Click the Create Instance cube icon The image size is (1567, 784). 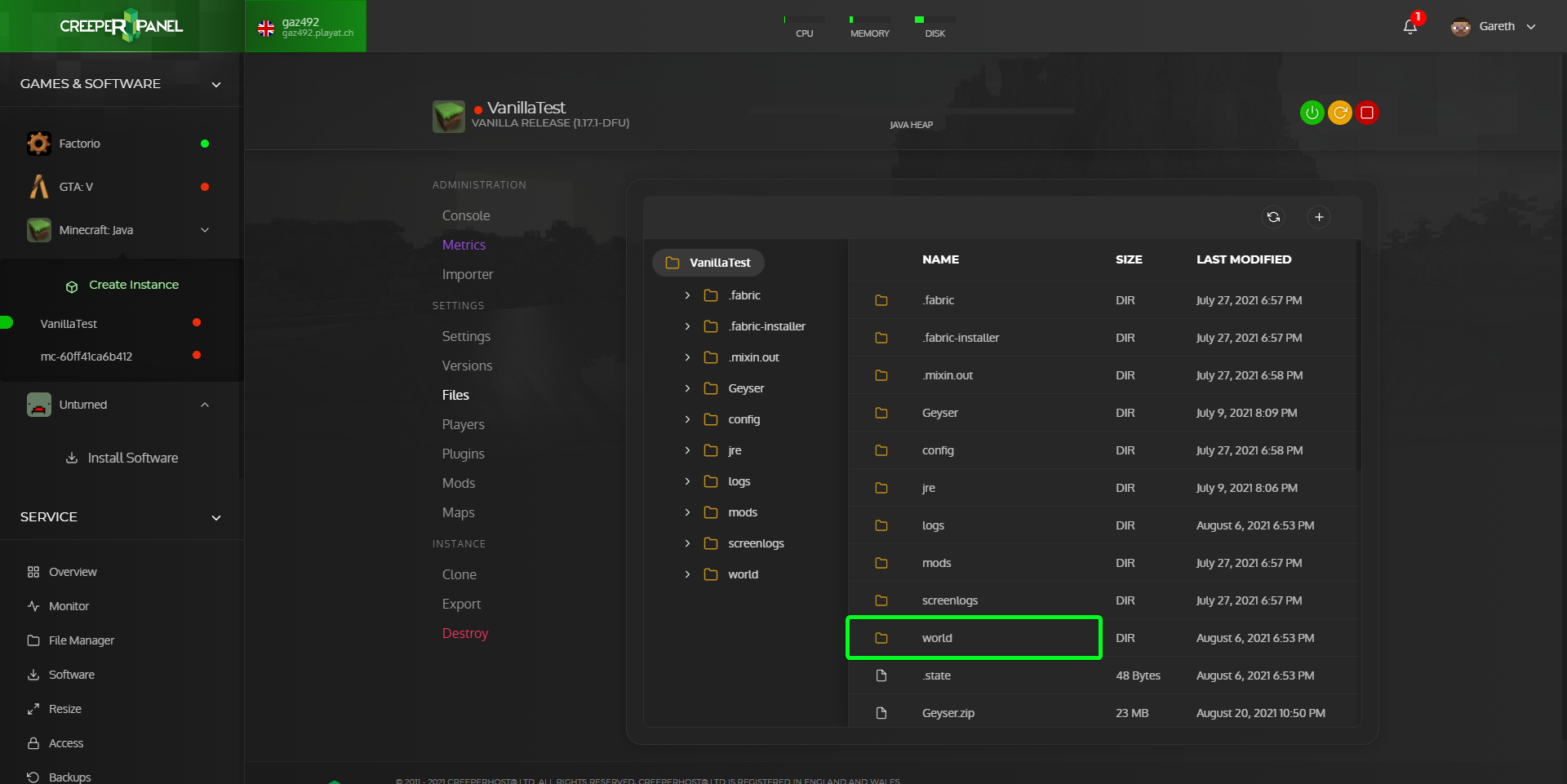[72, 286]
